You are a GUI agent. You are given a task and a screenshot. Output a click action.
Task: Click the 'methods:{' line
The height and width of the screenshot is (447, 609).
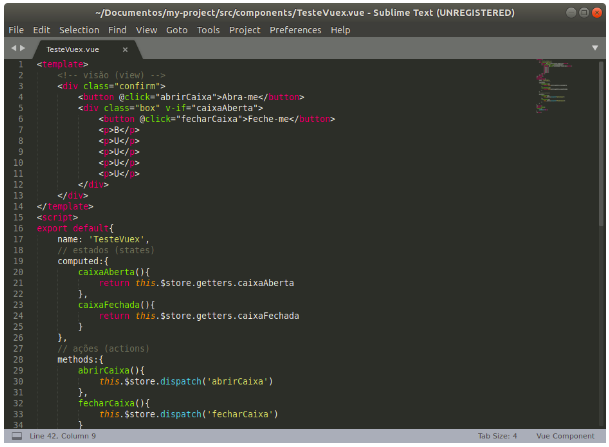[x=80, y=360]
